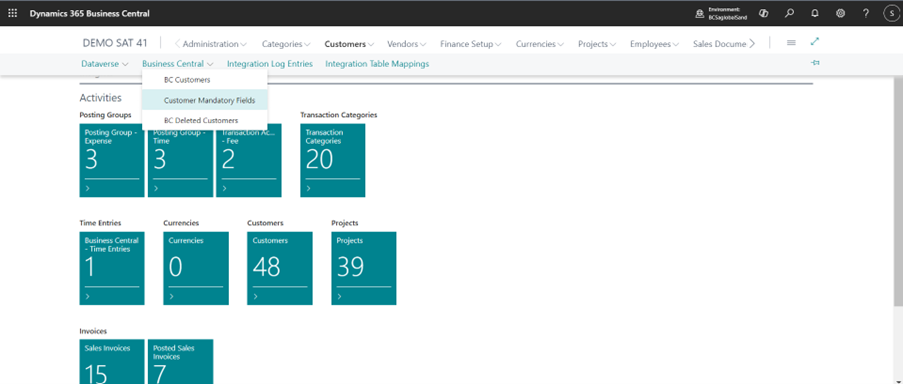The width and height of the screenshot is (903, 384).
Task: Click the Time Entries group label
Action: (100, 223)
